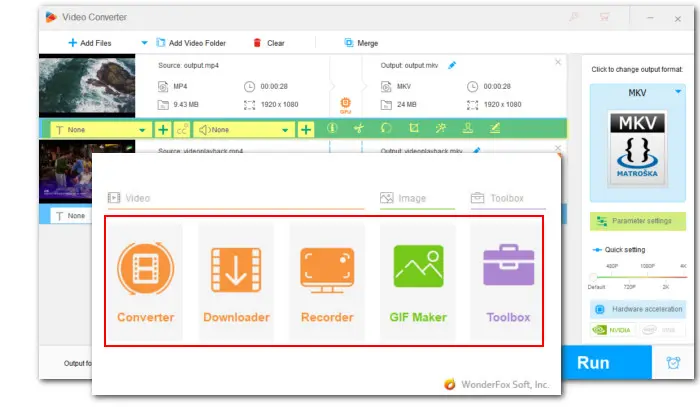This screenshot has height=407, width=700.
Task: Open the trim scissors tool
Action: [x=359, y=129]
